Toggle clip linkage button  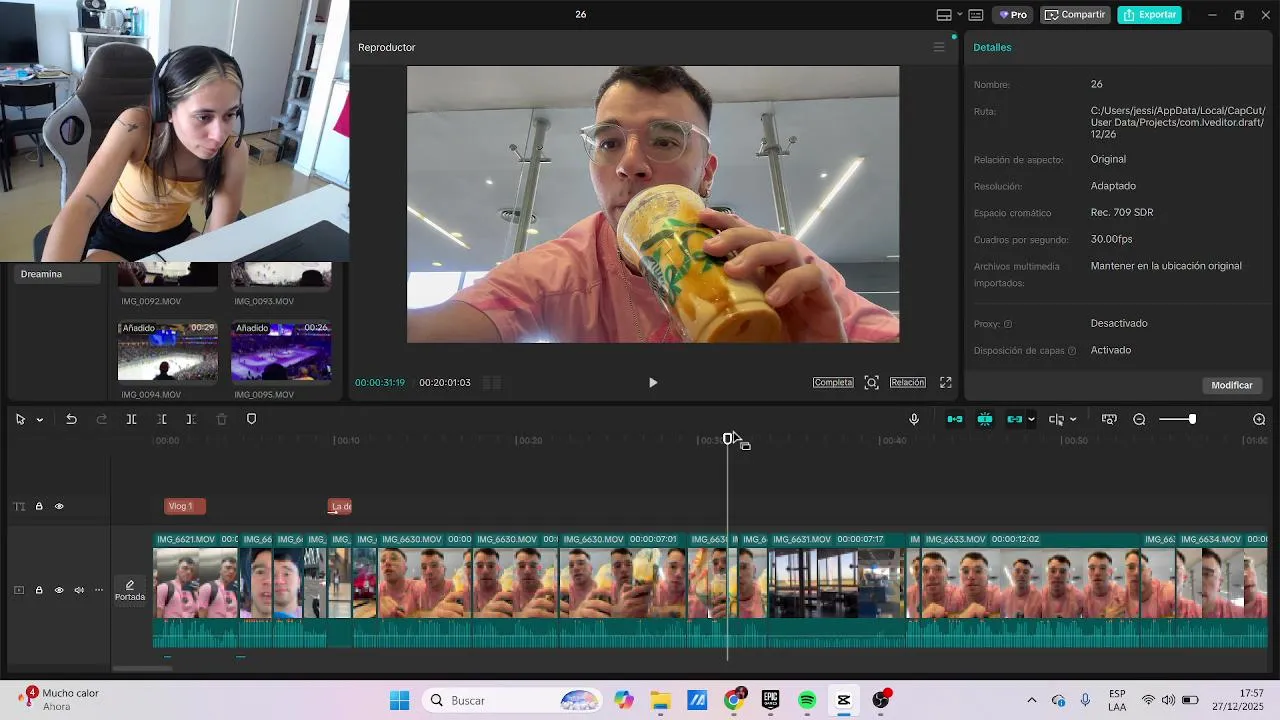[x=1015, y=419]
